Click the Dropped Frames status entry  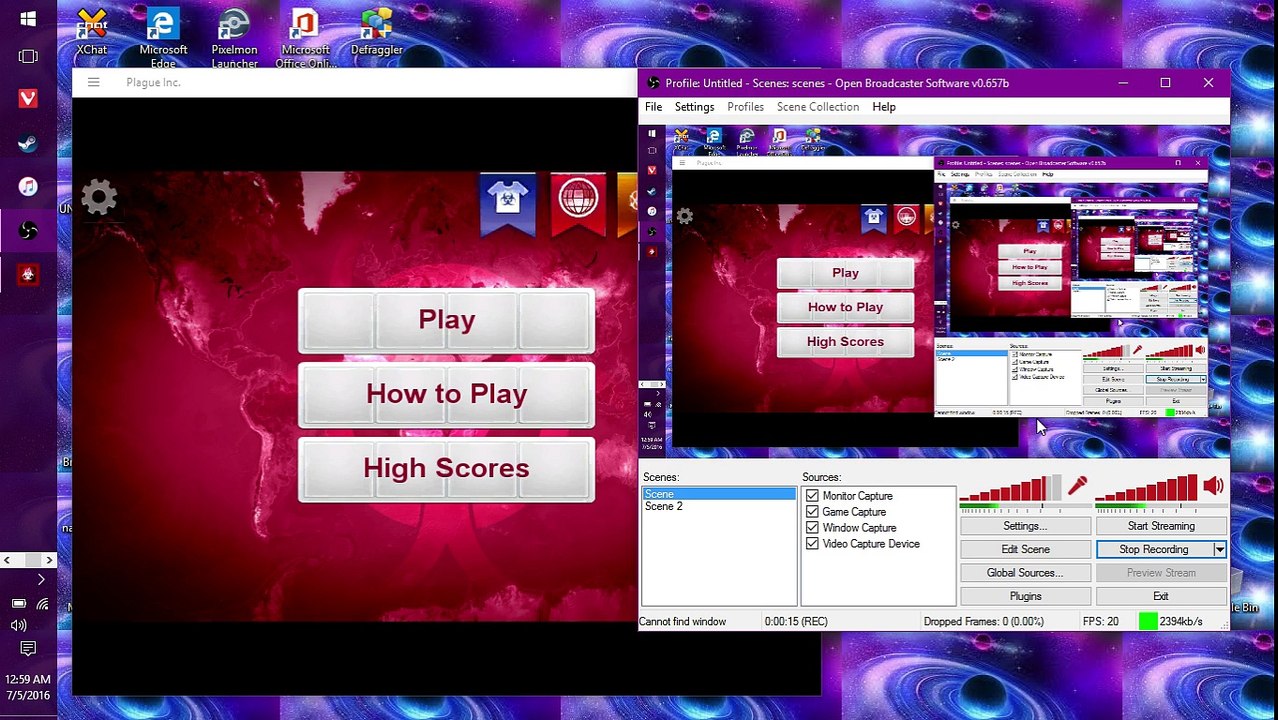[984, 622]
